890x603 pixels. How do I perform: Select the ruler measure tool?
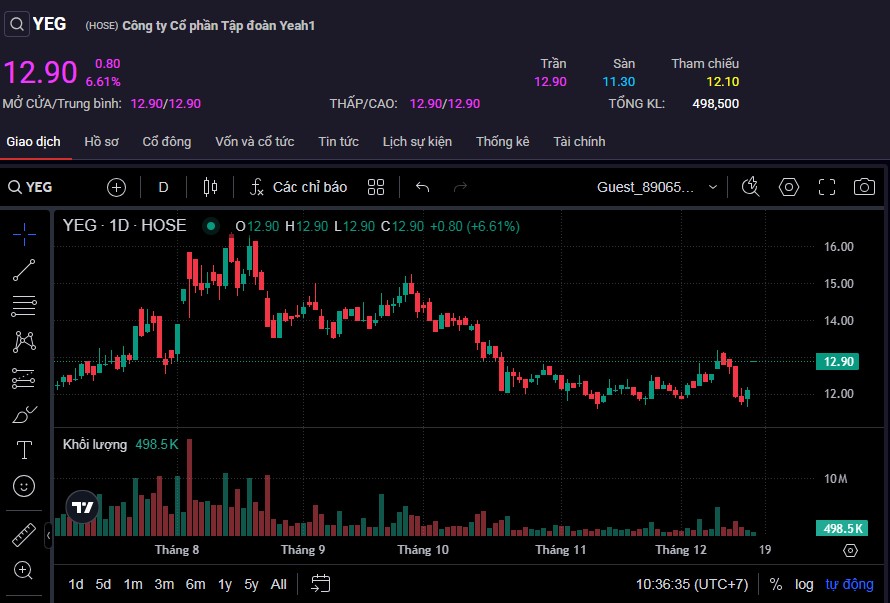24,535
